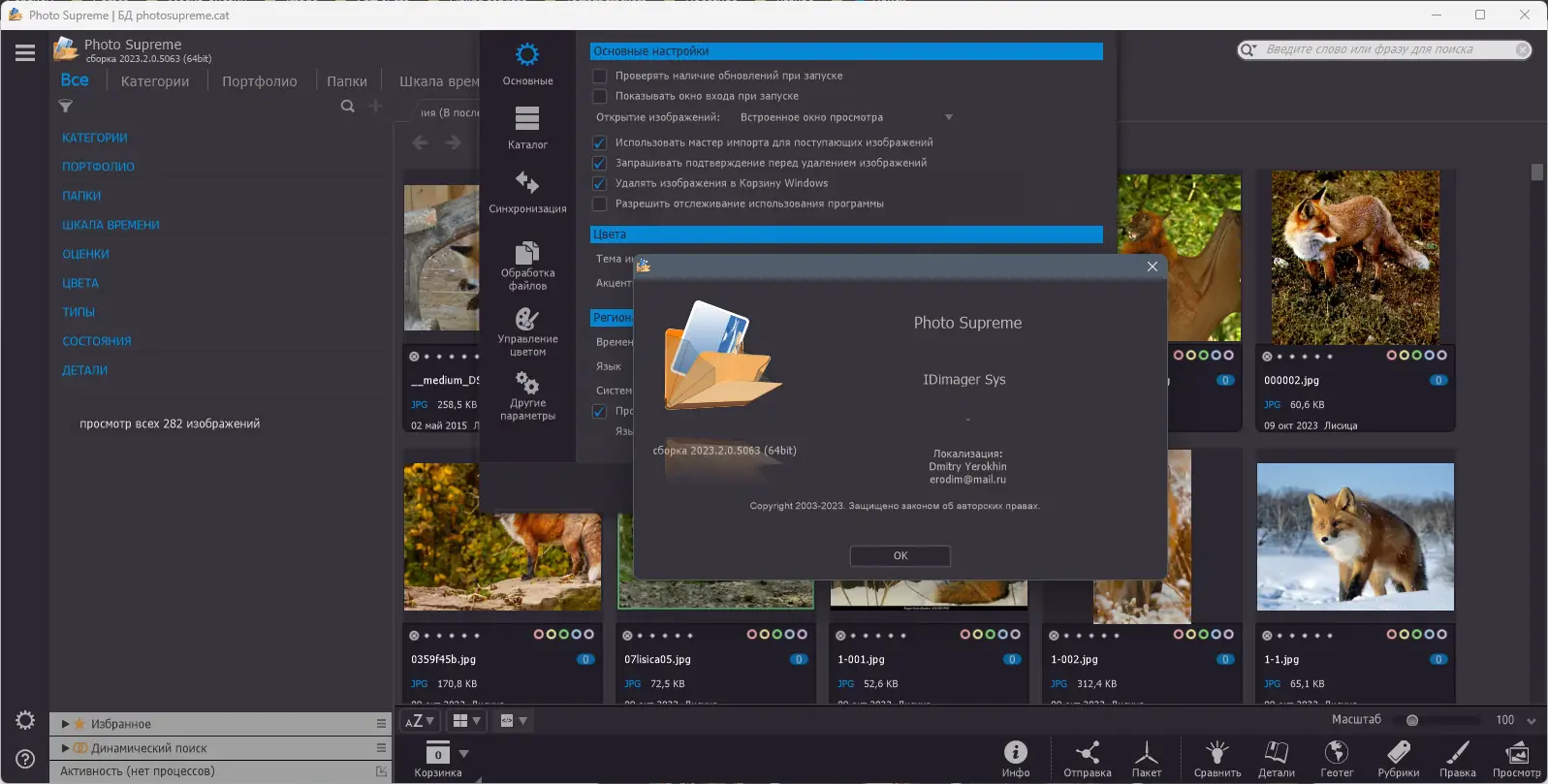Click OK in the About dialog

coord(900,555)
